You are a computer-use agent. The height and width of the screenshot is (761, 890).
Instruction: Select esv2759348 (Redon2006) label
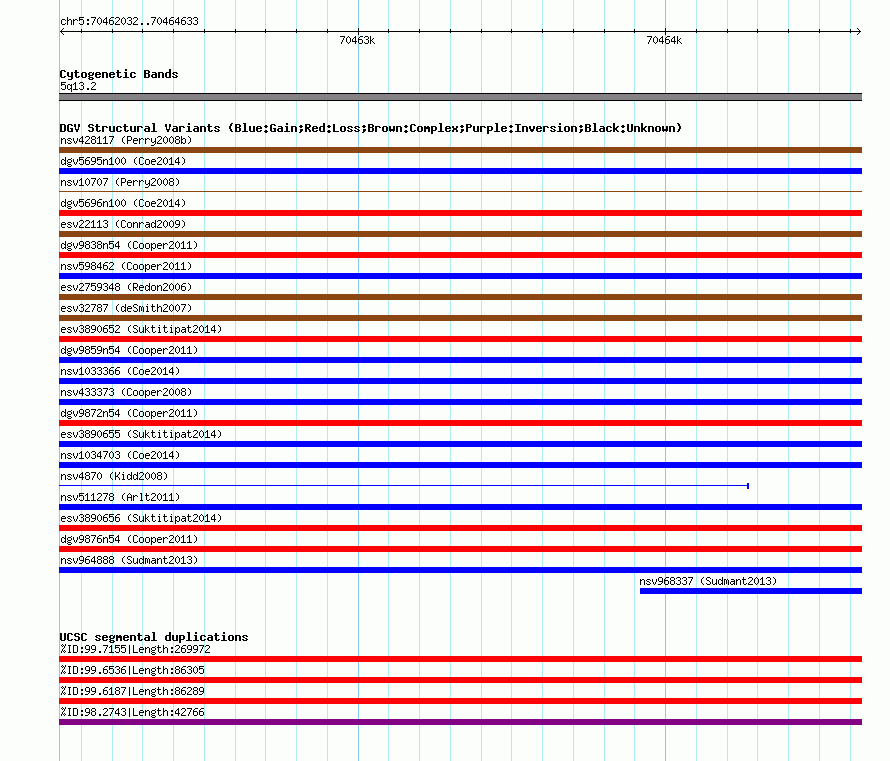(x=126, y=287)
